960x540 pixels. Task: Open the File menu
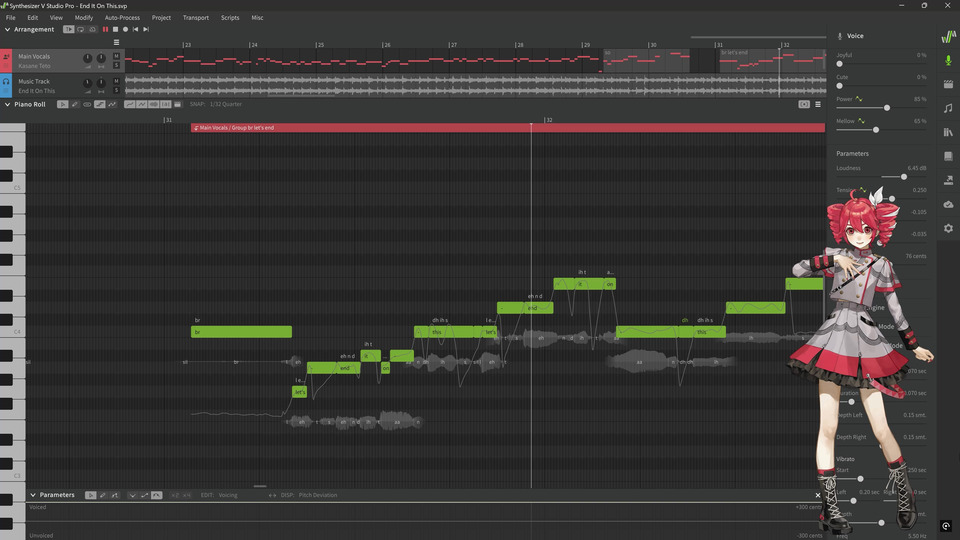click(10, 18)
